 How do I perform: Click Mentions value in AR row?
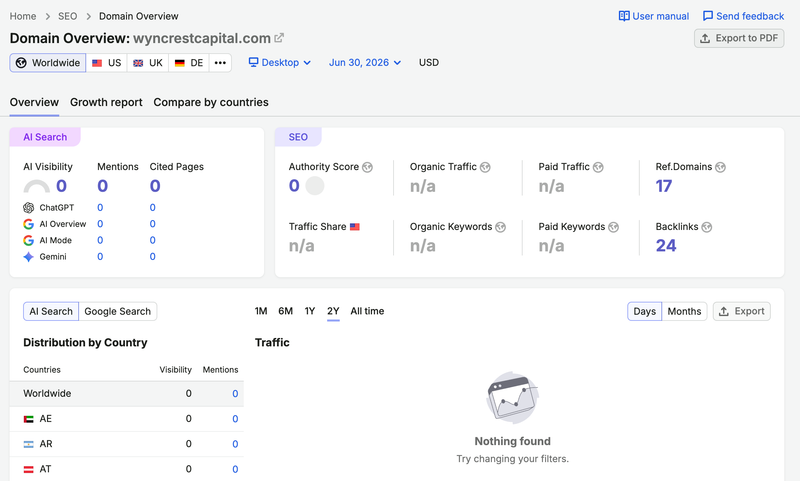(x=235, y=444)
